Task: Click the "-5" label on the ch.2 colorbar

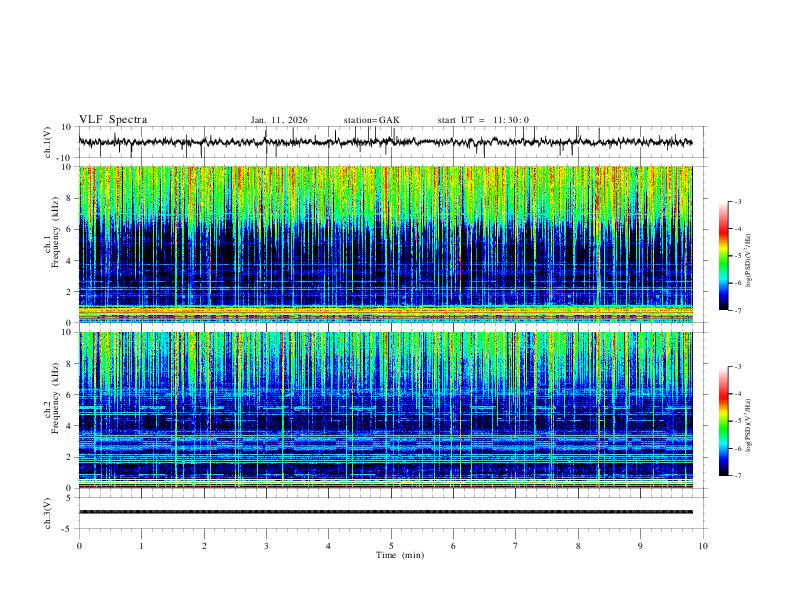Action: [x=737, y=421]
